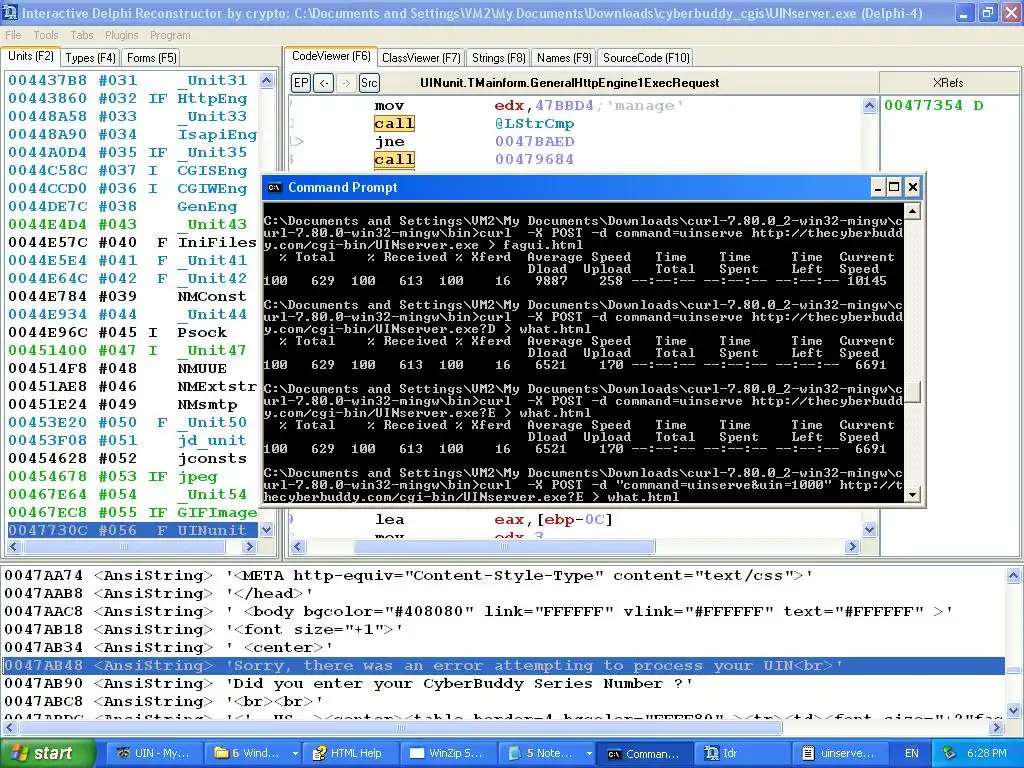Open UIN - My... taskbar button
The height and width of the screenshot is (768, 1024).
[153, 753]
